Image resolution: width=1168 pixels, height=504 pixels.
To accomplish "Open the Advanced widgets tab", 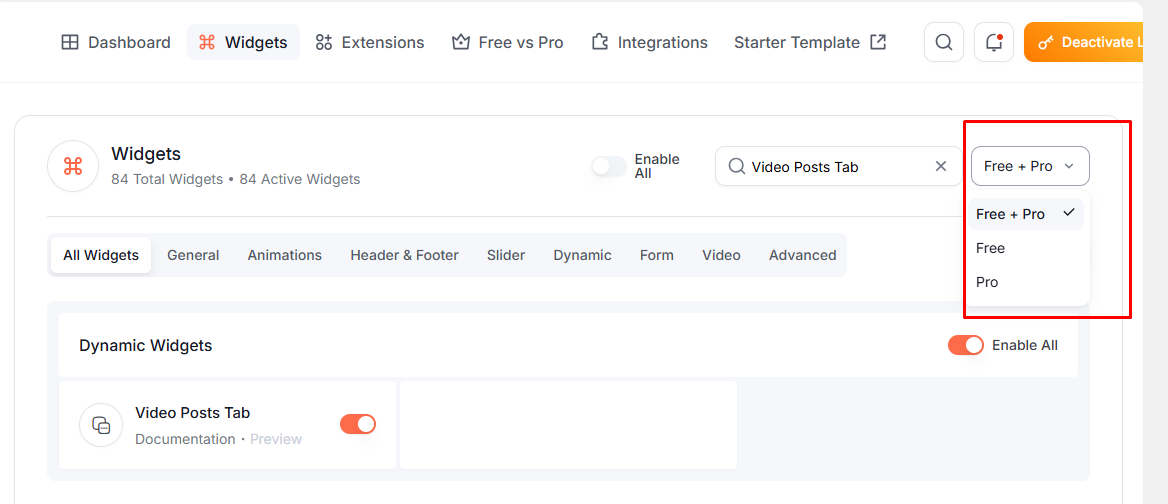I will 802,255.
